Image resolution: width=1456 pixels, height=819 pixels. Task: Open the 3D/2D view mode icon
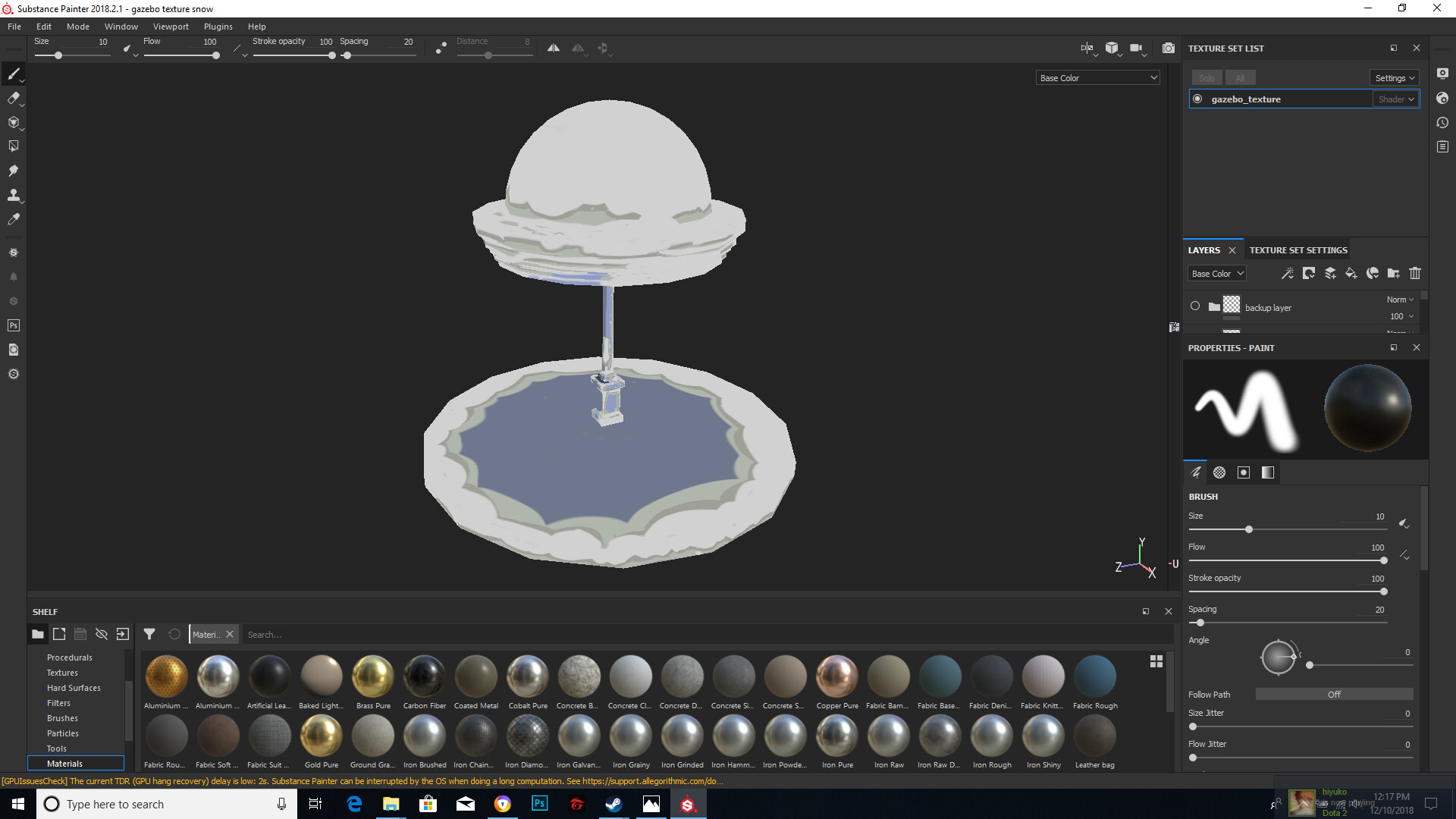[x=1087, y=48]
